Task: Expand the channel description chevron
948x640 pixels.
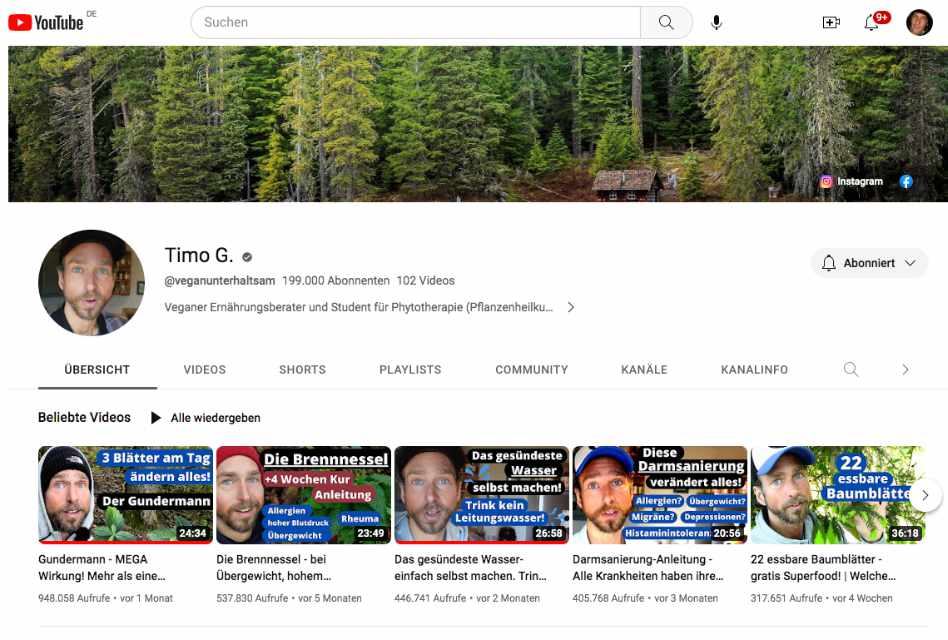Action: (x=571, y=308)
